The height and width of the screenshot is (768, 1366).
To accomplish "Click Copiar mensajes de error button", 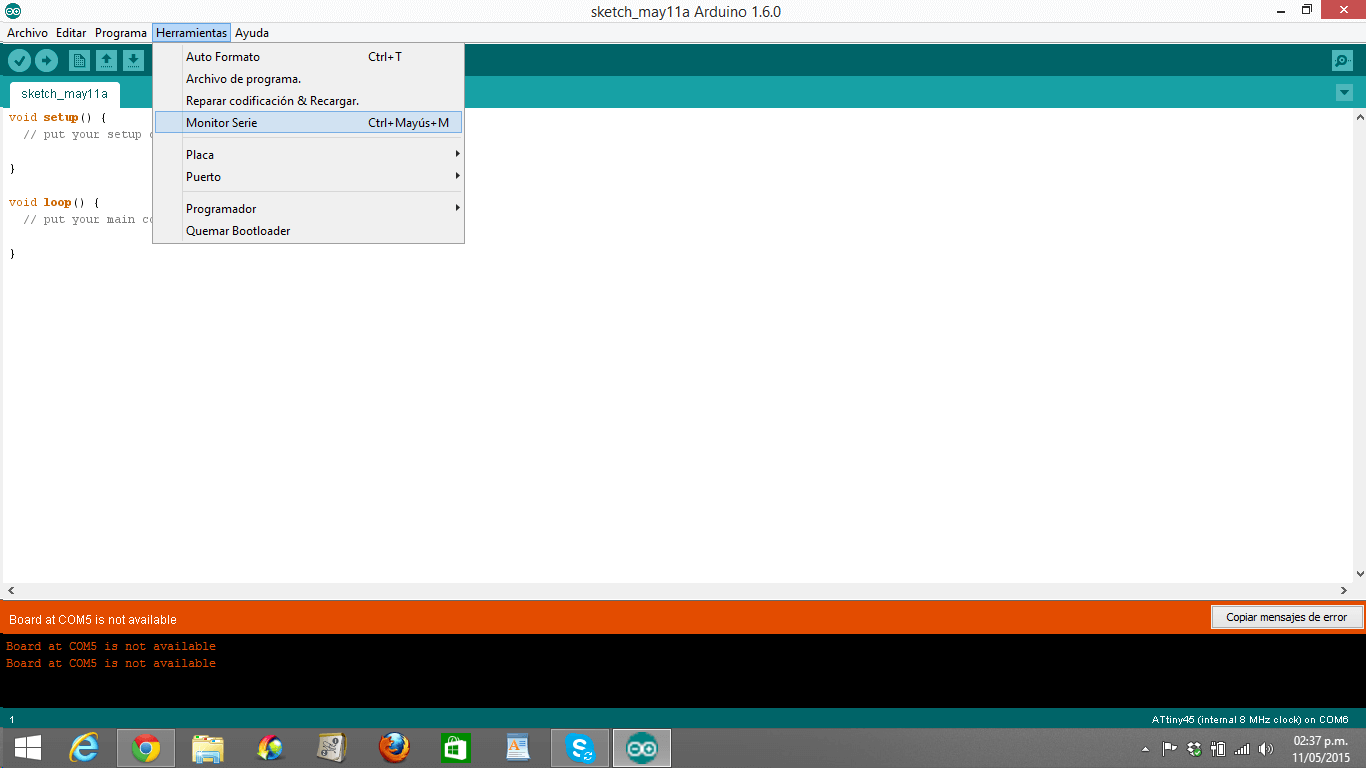I will tap(1287, 617).
